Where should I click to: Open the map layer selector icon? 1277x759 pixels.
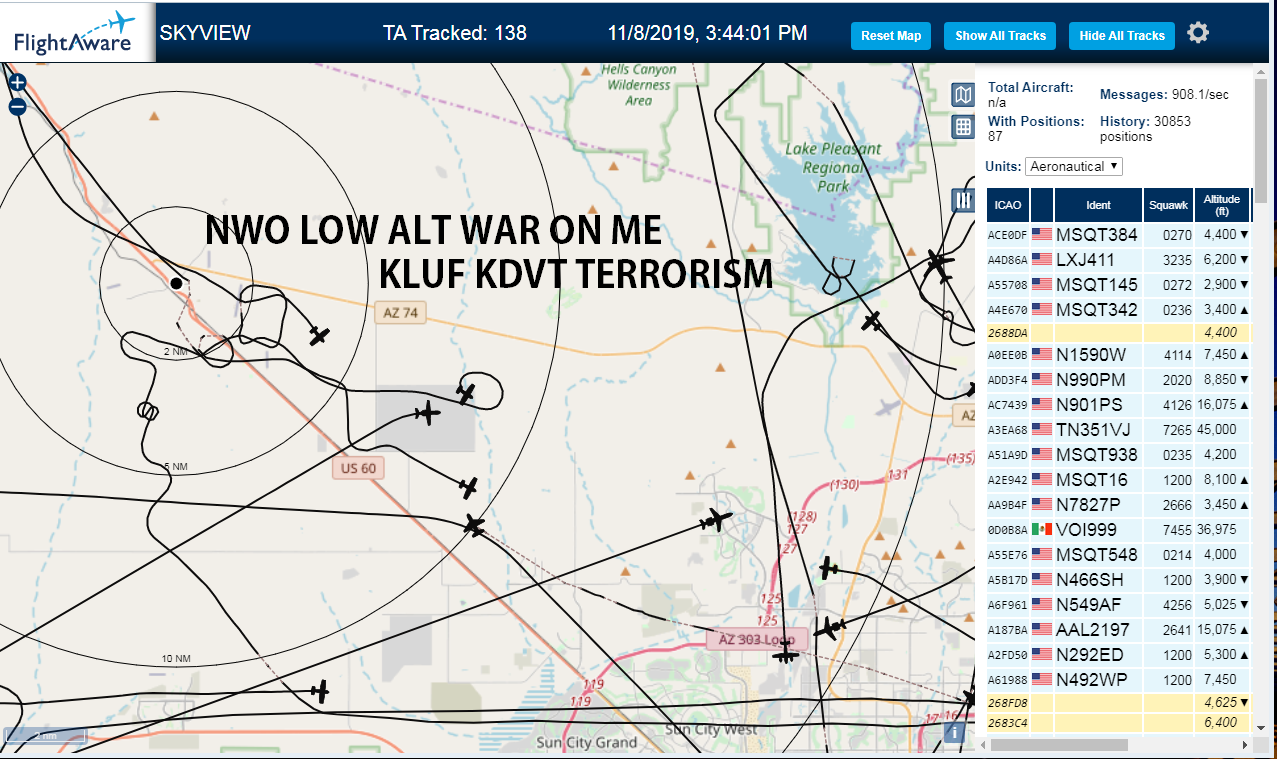[x=962, y=95]
